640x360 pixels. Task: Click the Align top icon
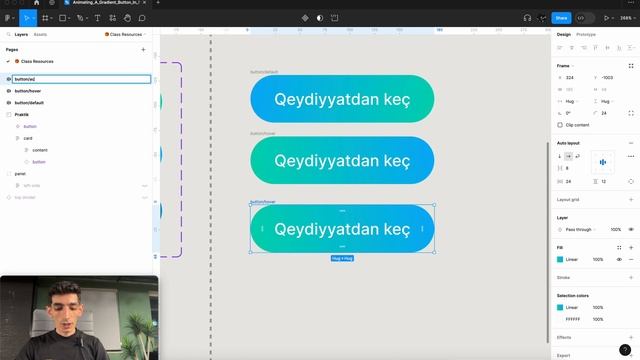click(596, 48)
